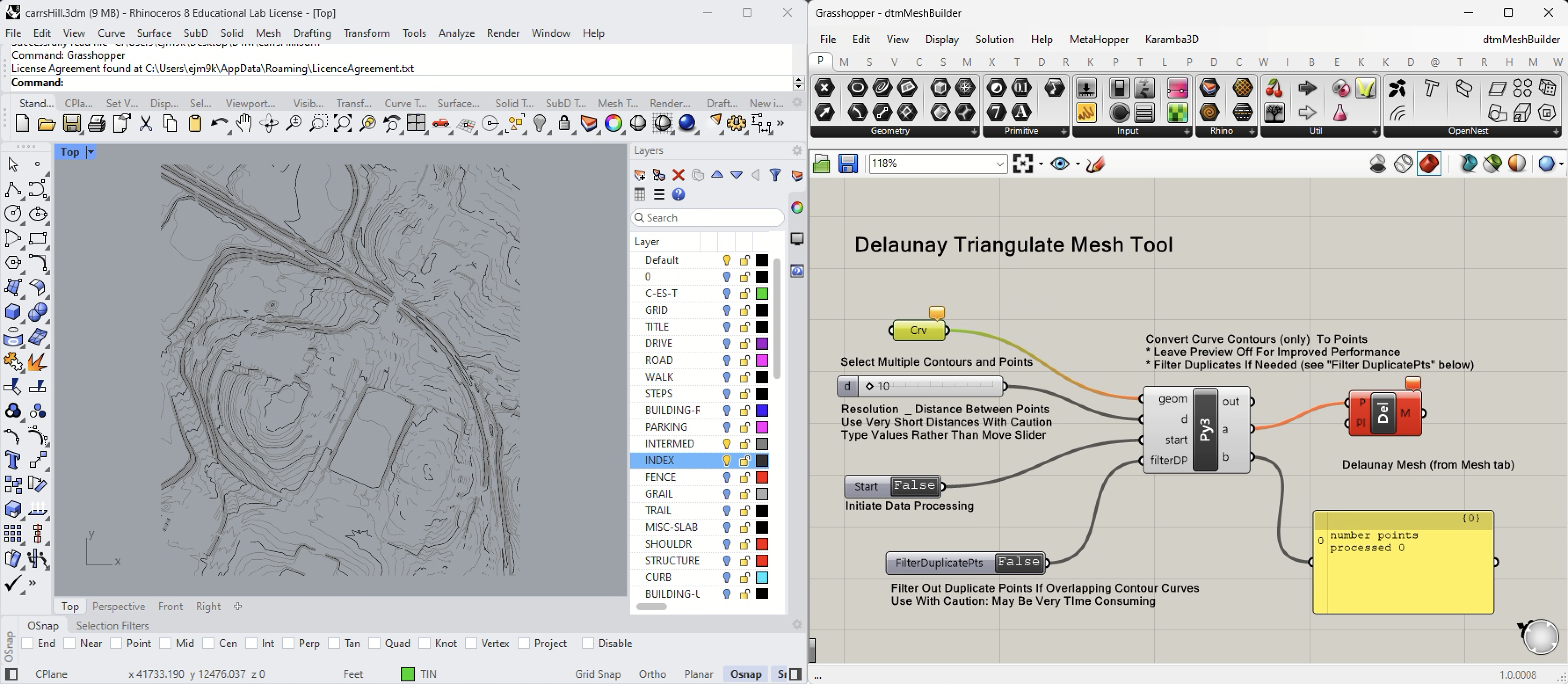
Task: Expand the OpenNest panel in Grasshopper ribbon
Action: (x=1555, y=131)
